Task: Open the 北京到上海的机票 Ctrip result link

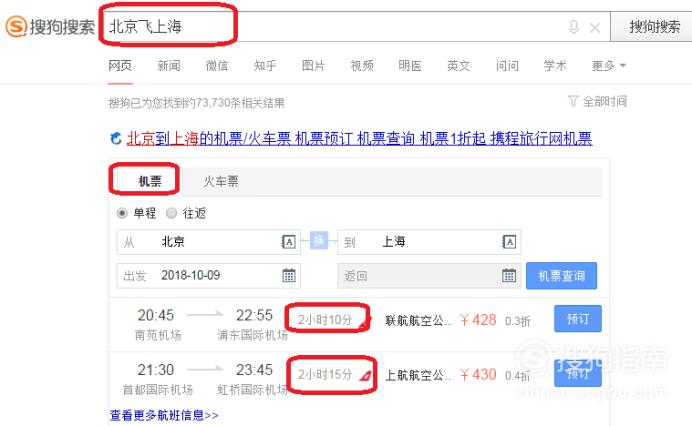Action: click(359, 139)
